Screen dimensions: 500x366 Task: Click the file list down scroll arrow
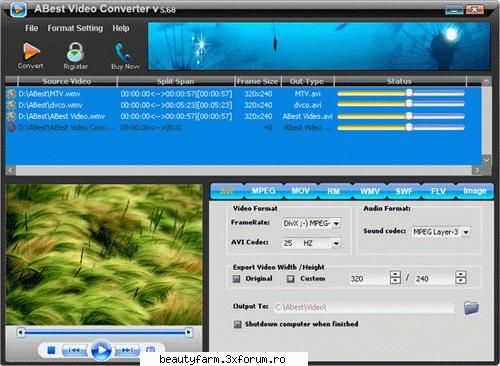point(487,160)
